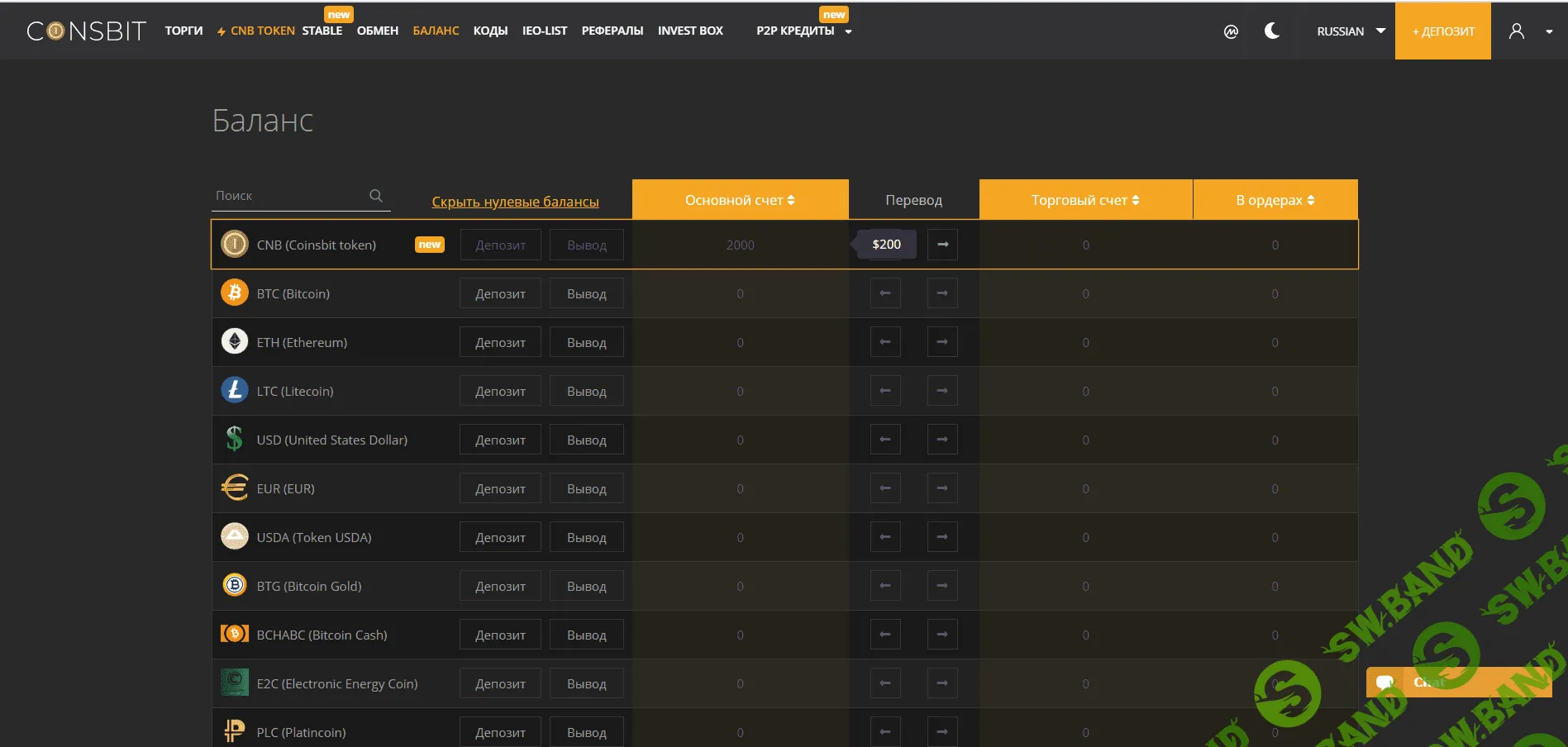Click left transfer arrow for BTC

click(x=885, y=293)
